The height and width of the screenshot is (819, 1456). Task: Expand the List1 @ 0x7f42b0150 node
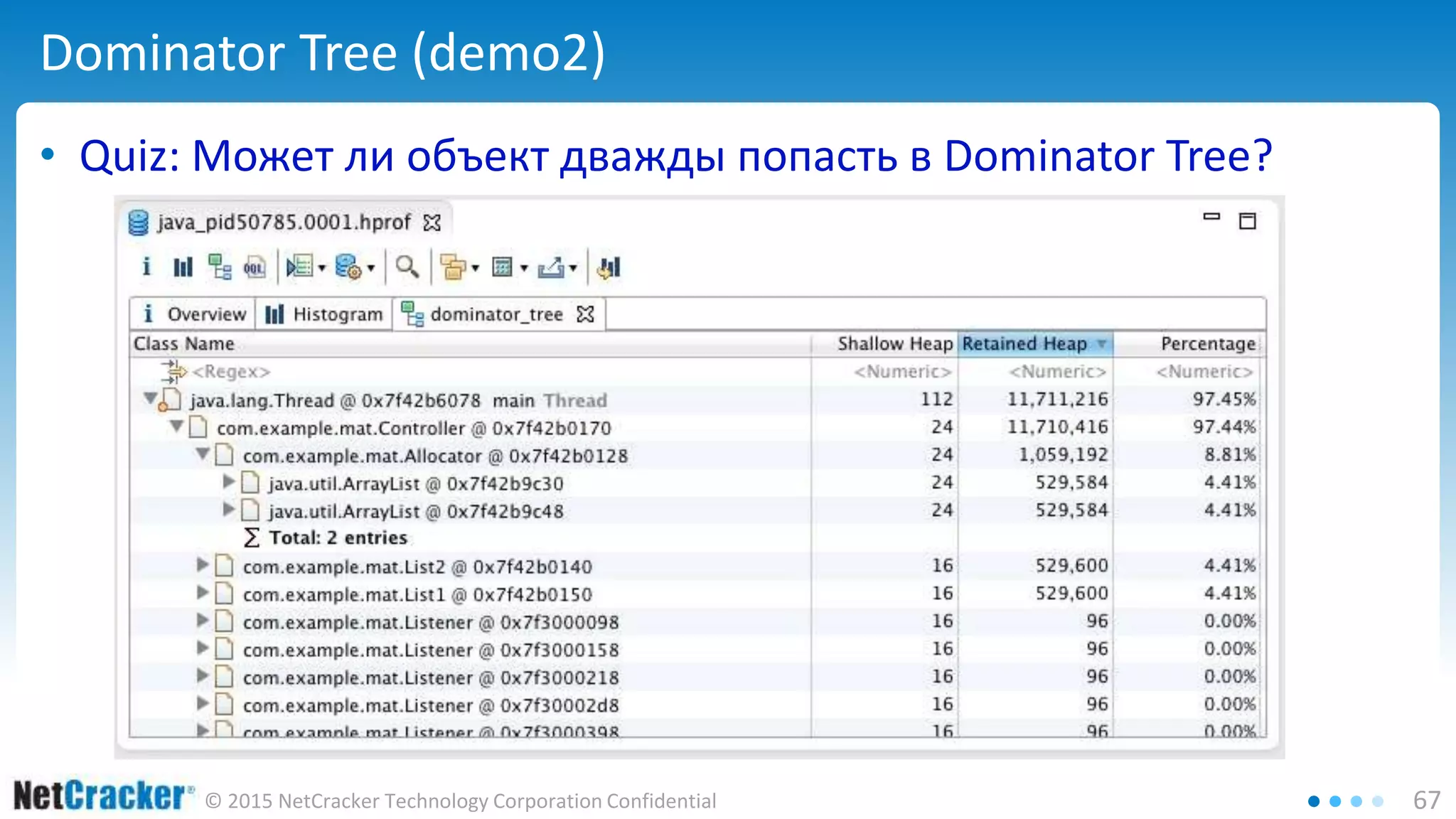203,593
